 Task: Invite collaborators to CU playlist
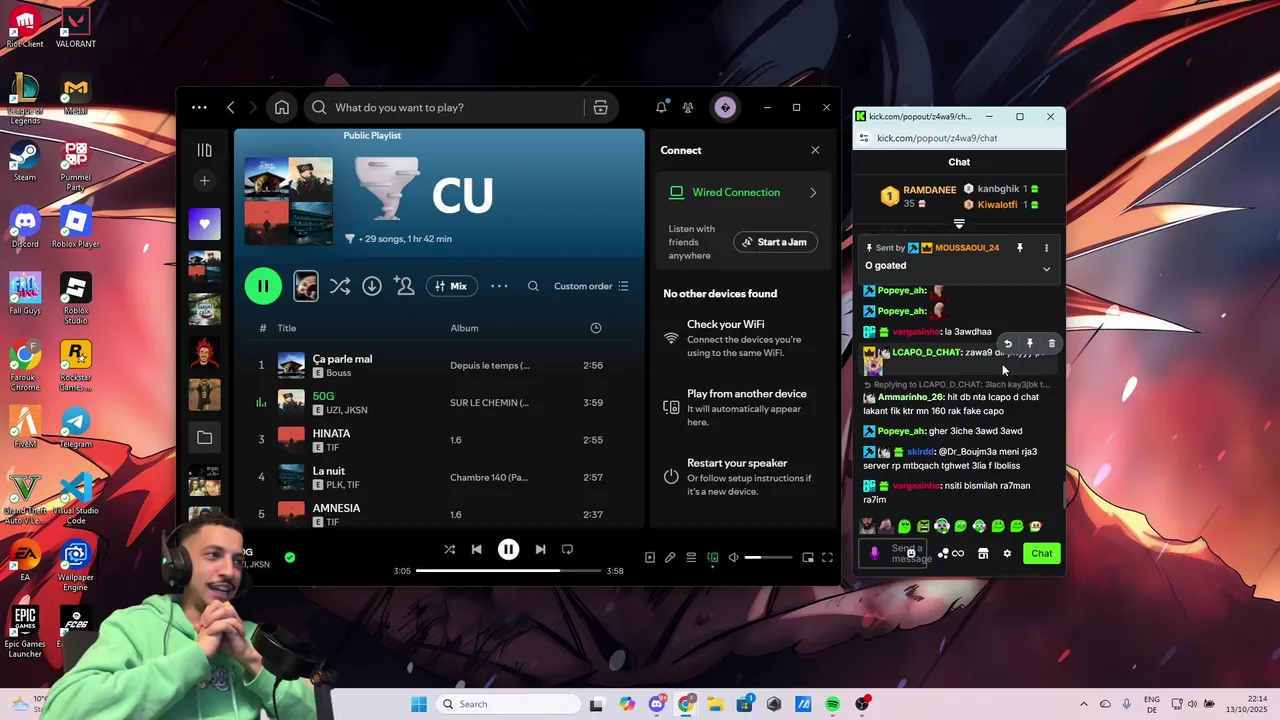pyautogui.click(x=404, y=286)
